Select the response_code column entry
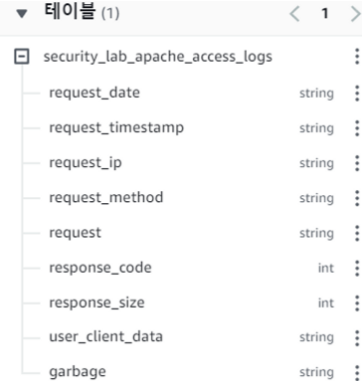This screenshot has height=381, width=362. [x=100, y=268]
